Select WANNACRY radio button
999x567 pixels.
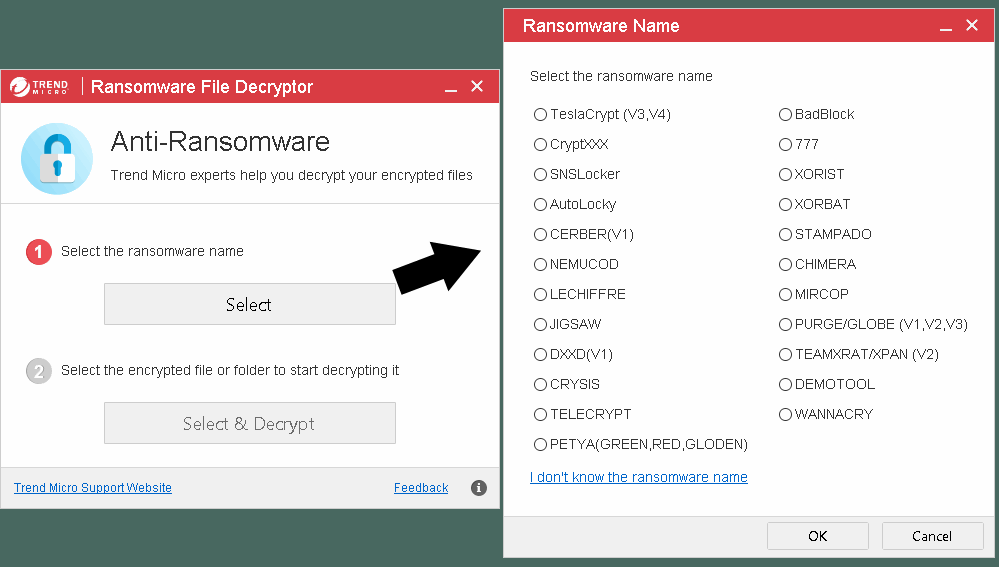[x=786, y=415]
